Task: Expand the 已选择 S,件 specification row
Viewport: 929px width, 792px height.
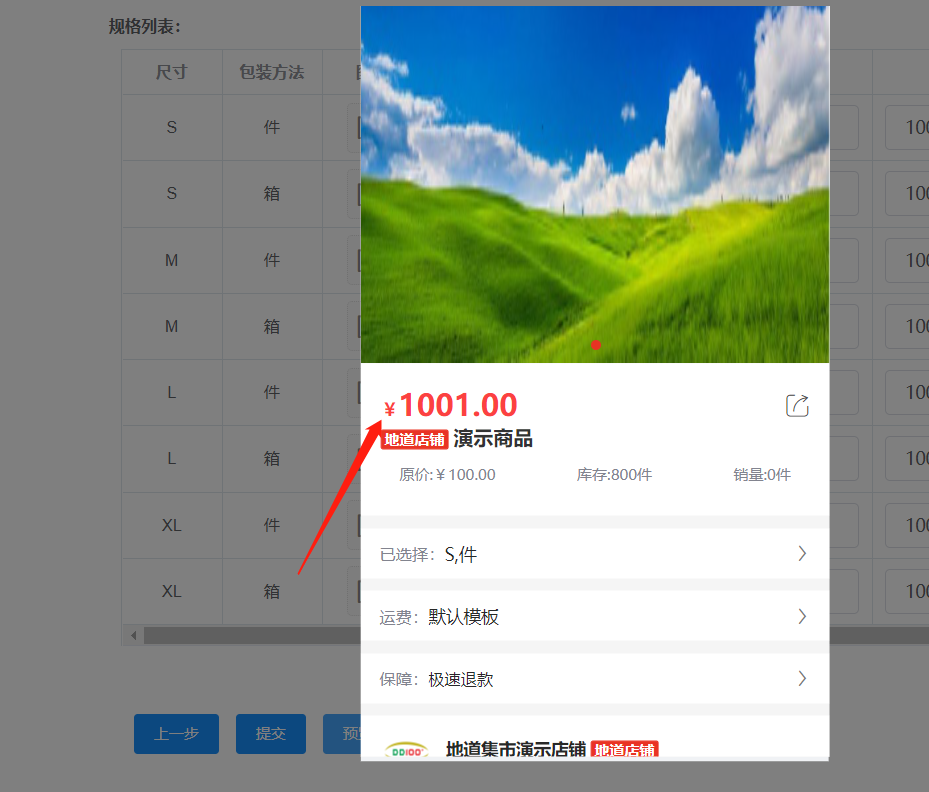Action: coord(594,554)
